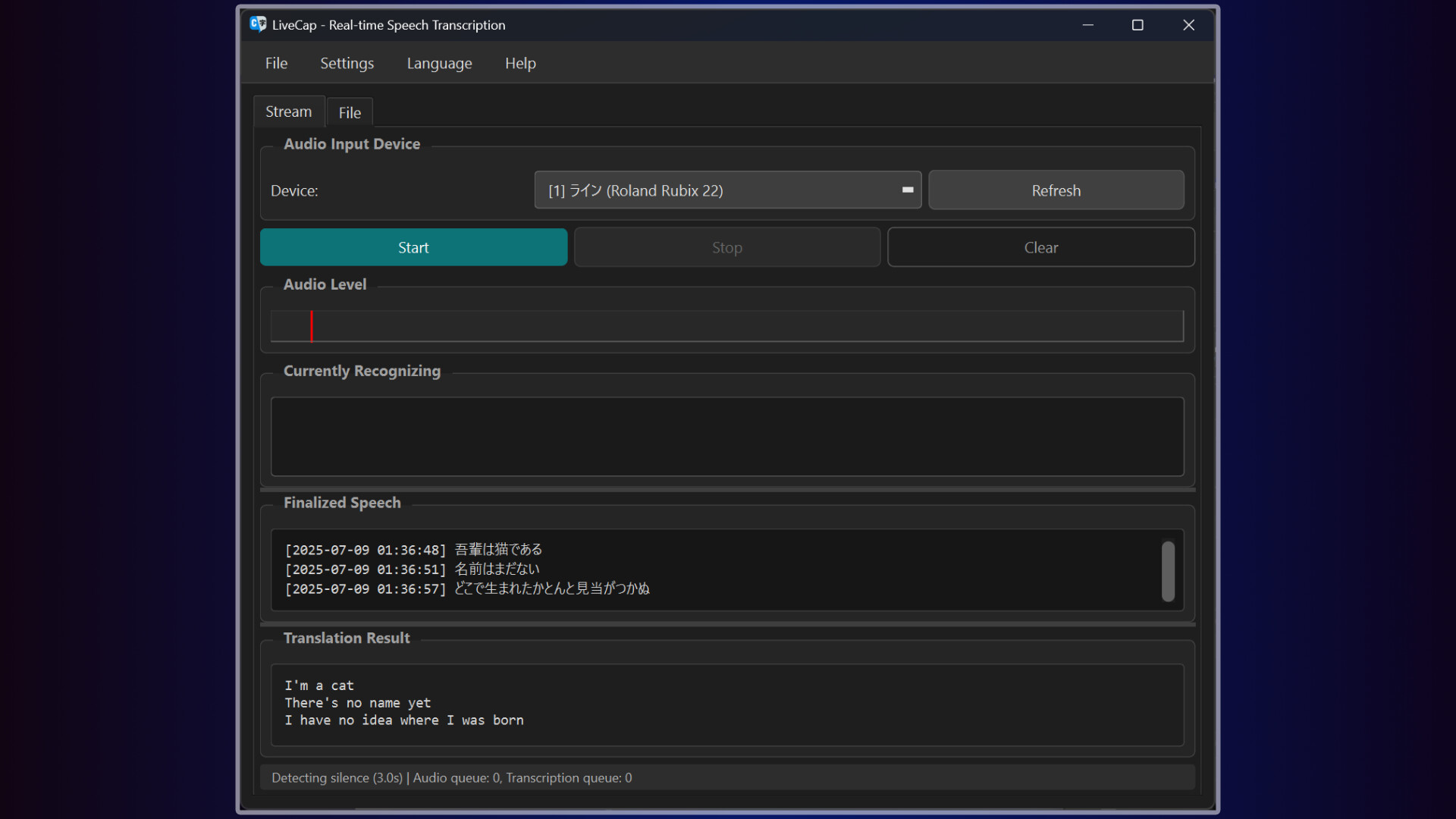Viewport: 1456px width, 819px height.
Task: Click the silence detection status bar message
Action: pyautogui.click(x=452, y=777)
